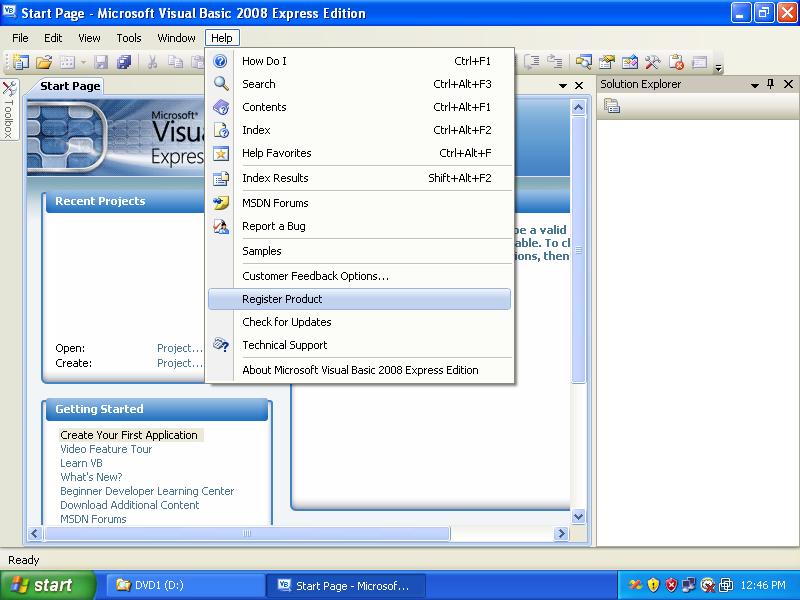800x600 pixels.
Task: Open the toolbar options overflow arrow
Action: (x=718, y=66)
